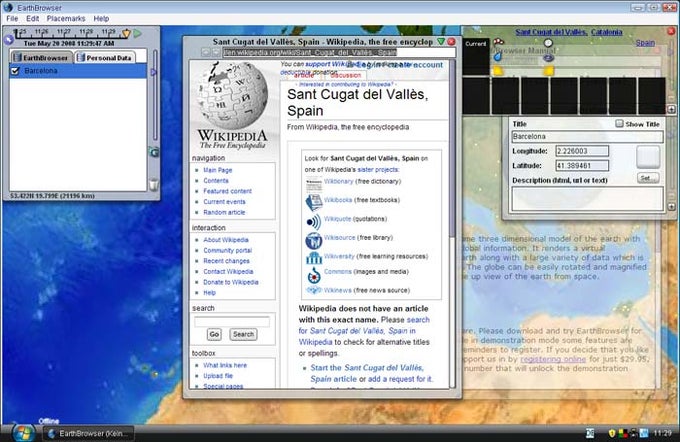Switch to the EarthBrowser tab
The image size is (680, 442).
[41, 58]
